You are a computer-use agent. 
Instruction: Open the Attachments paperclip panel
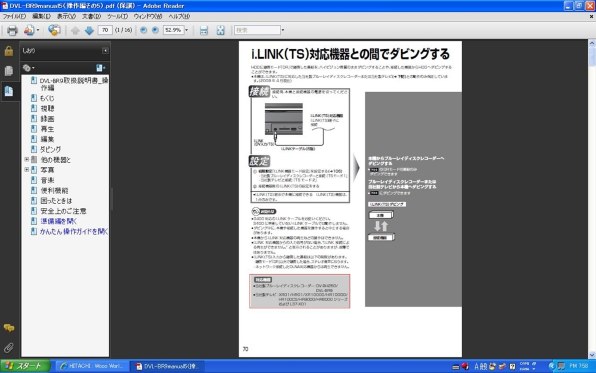(x=9, y=347)
